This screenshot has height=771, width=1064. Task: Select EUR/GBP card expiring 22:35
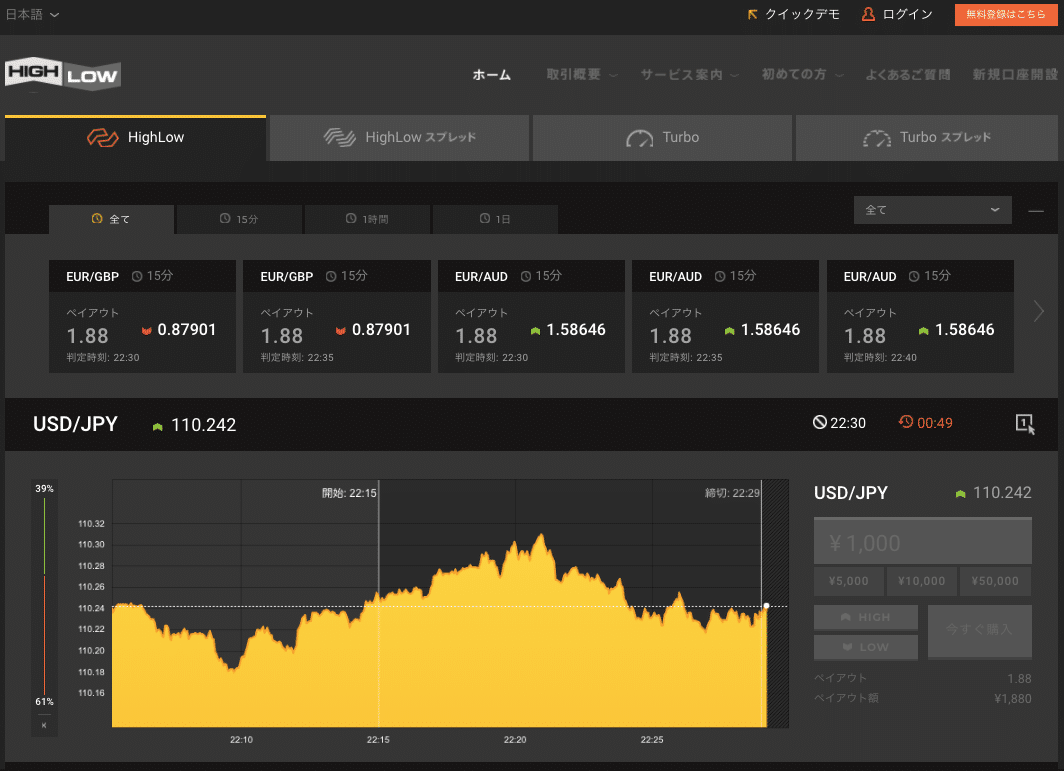[x=337, y=316]
